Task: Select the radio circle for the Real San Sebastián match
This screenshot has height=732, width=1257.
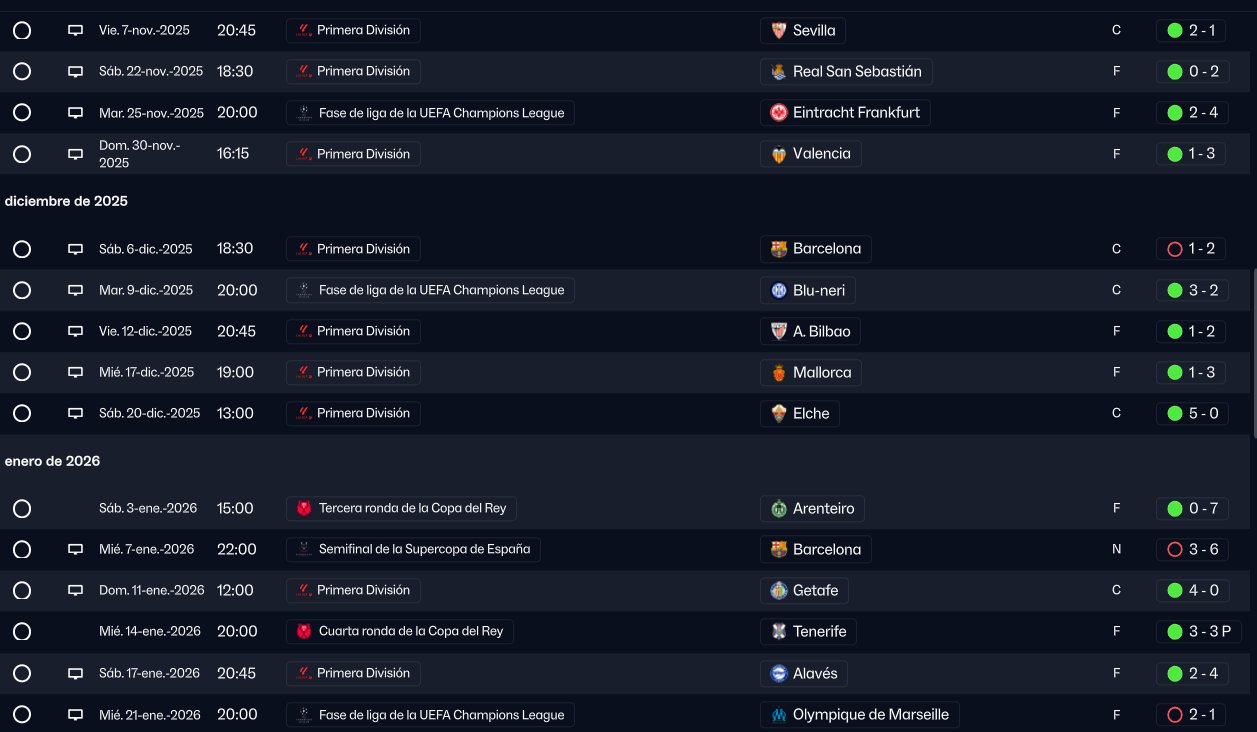Action: click(x=22, y=72)
